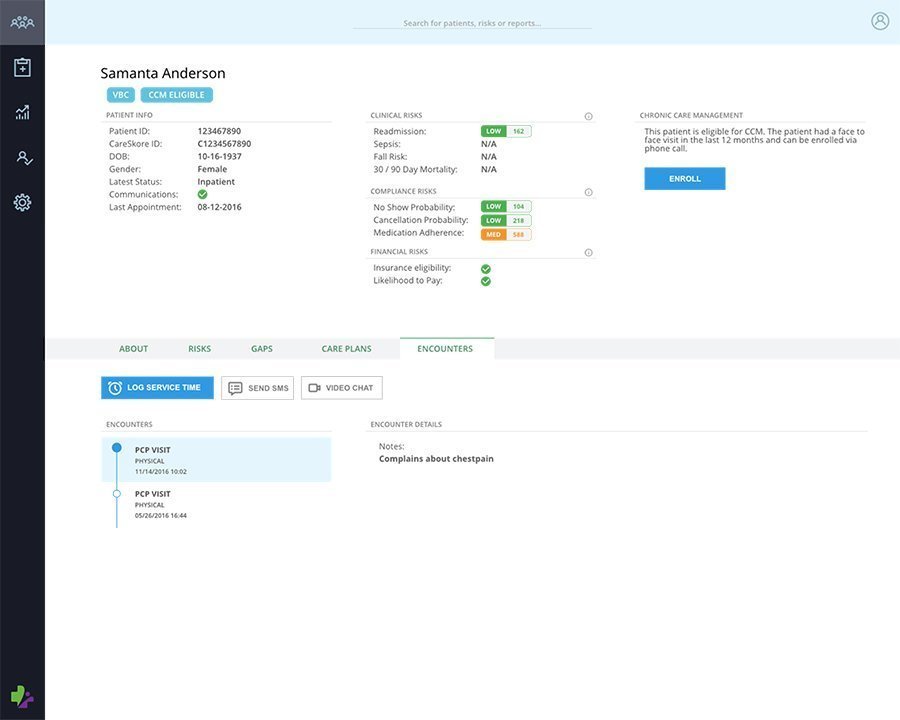
Task: Open the patients group icon in sidebar
Action: click(22, 22)
